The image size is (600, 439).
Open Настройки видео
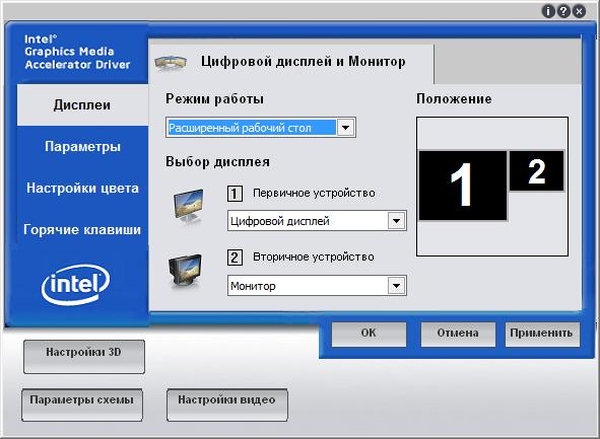pos(227,405)
